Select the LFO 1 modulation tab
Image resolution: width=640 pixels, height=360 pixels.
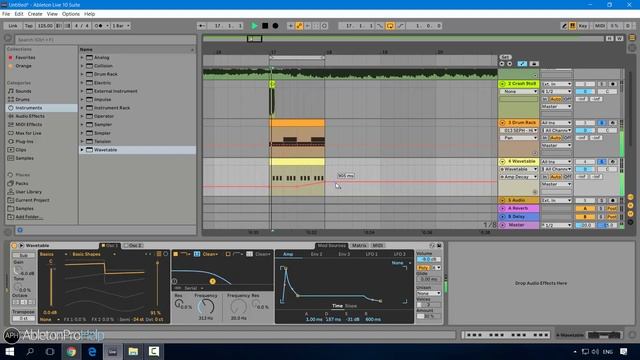coord(372,254)
